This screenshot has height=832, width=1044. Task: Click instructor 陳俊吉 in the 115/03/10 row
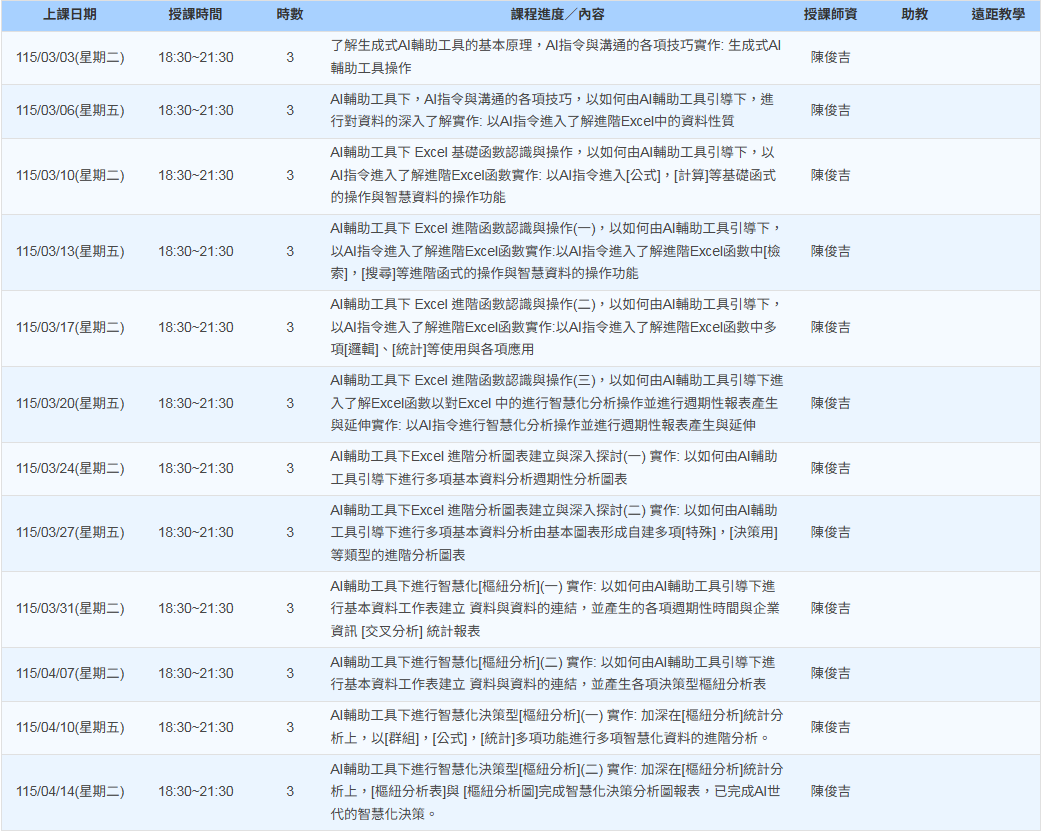click(830, 175)
